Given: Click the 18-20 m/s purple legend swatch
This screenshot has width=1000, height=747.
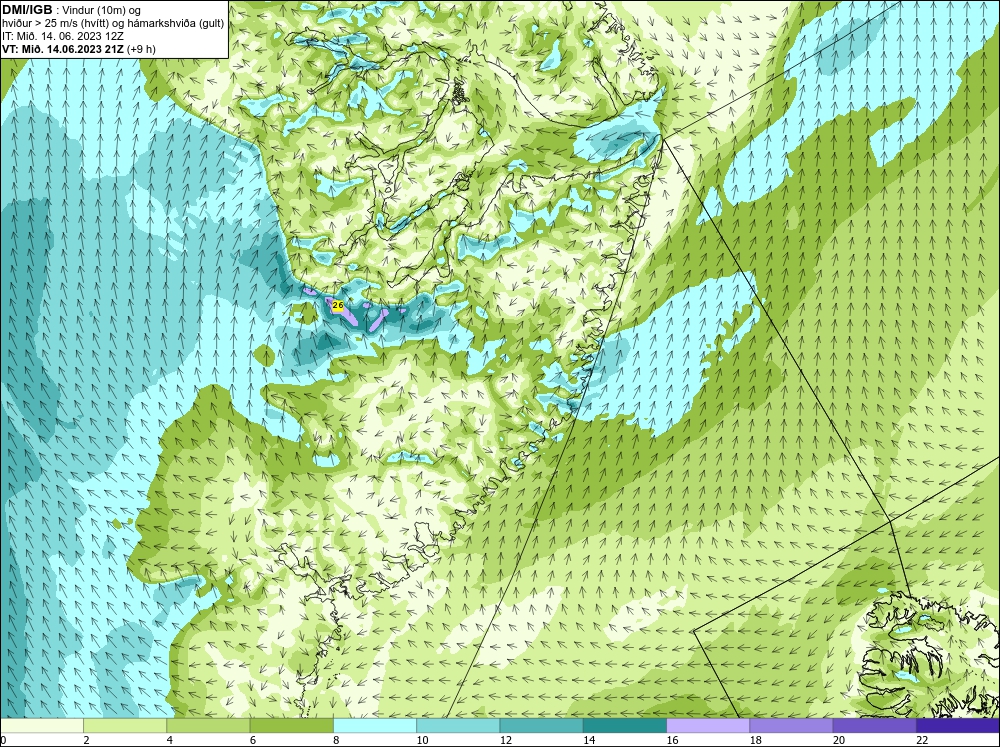Looking at the screenshot, I should (791, 725).
